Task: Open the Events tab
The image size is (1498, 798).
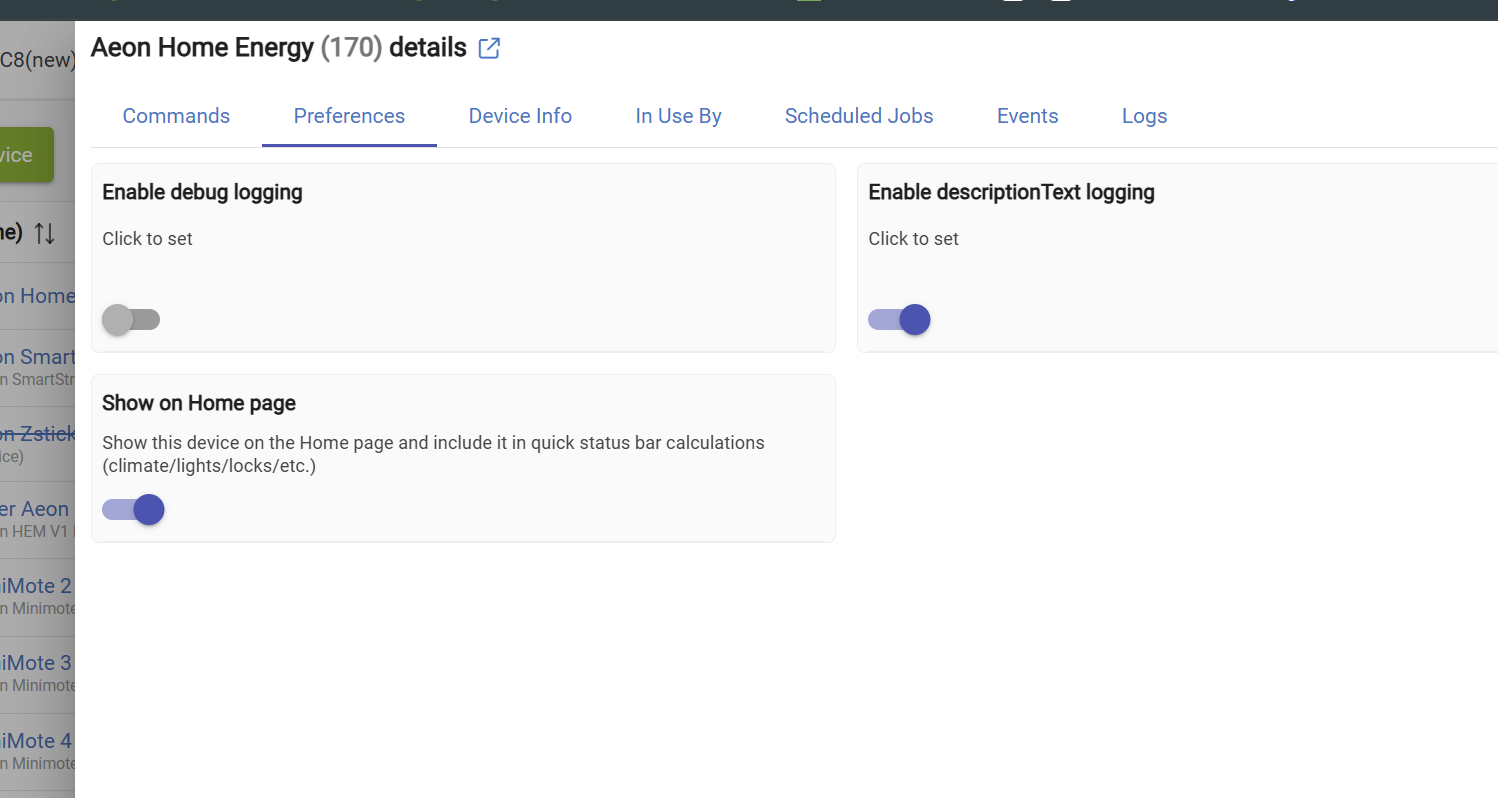Action: tap(1027, 116)
